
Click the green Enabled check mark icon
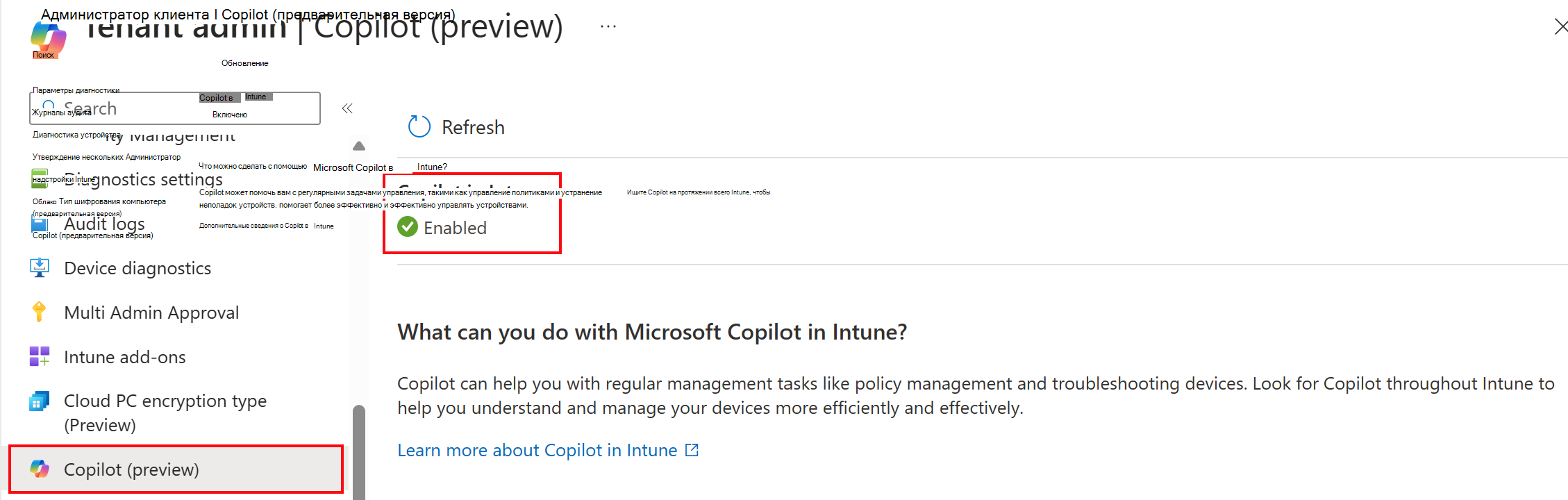pyautogui.click(x=408, y=227)
